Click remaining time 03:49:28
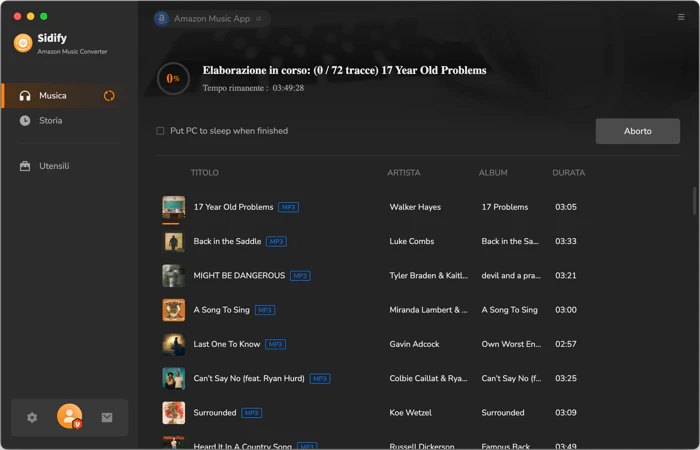This screenshot has height=450, width=700. pyautogui.click(x=288, y=88)
